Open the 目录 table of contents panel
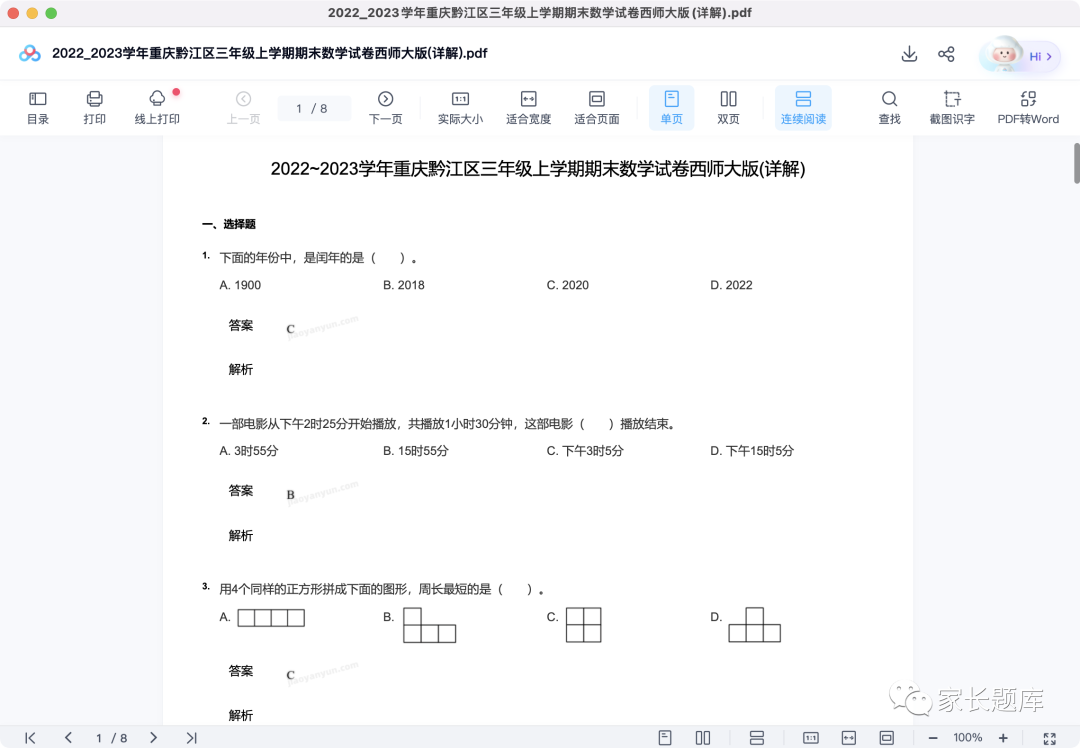The width and height of the screenshot is (1080, 748). (38, 108)
